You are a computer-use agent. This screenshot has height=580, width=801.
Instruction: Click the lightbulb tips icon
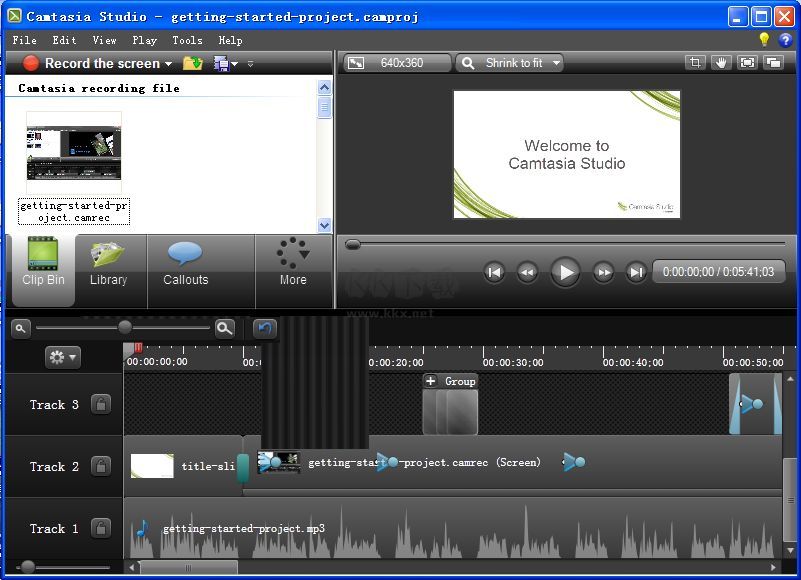point(764,40)
